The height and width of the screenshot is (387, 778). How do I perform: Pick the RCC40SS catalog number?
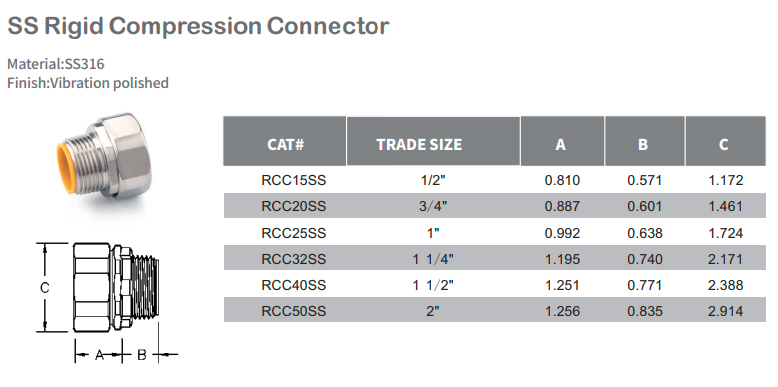click(x=294, y=285)
